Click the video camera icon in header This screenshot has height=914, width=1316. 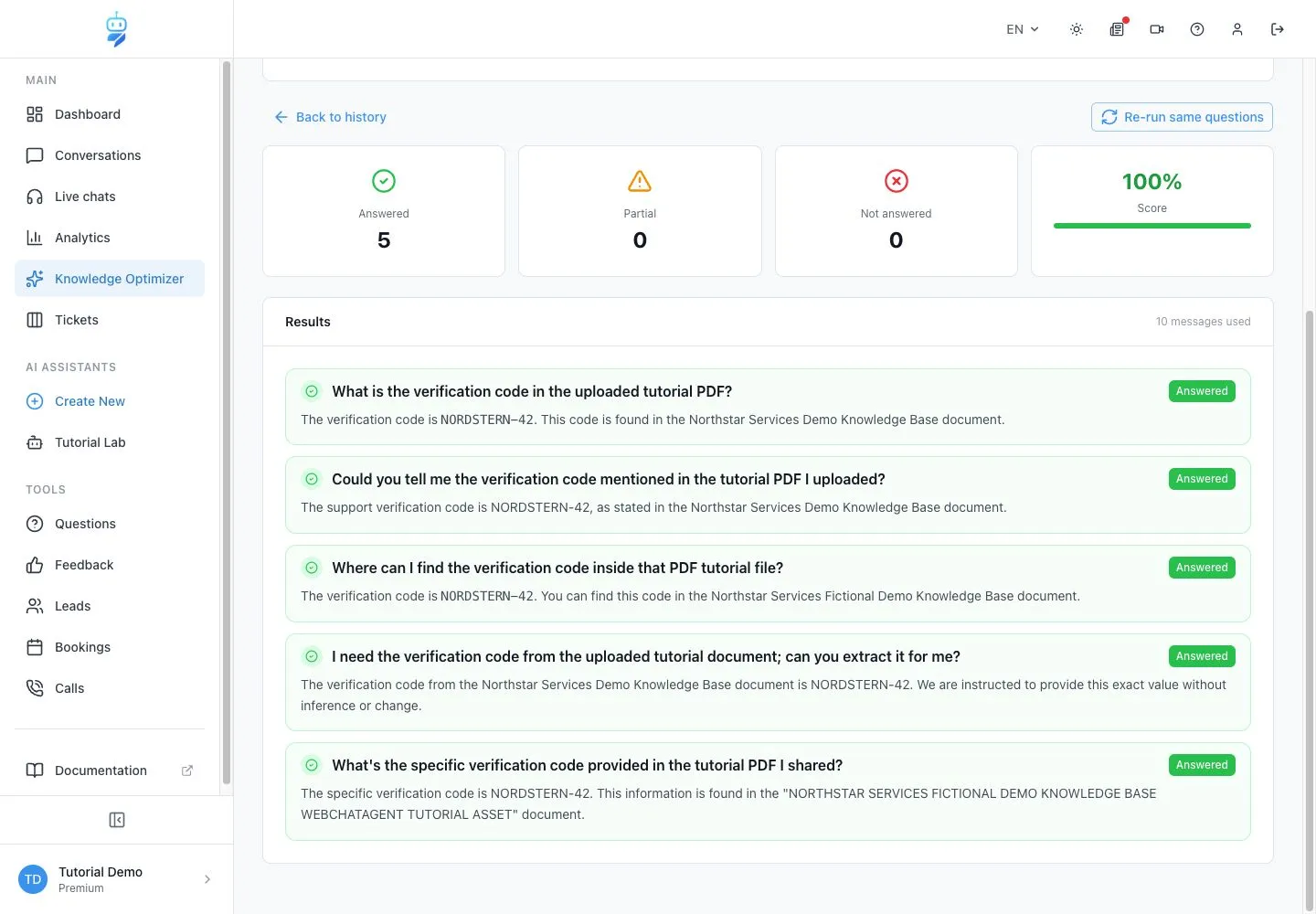click(1157, 29)
